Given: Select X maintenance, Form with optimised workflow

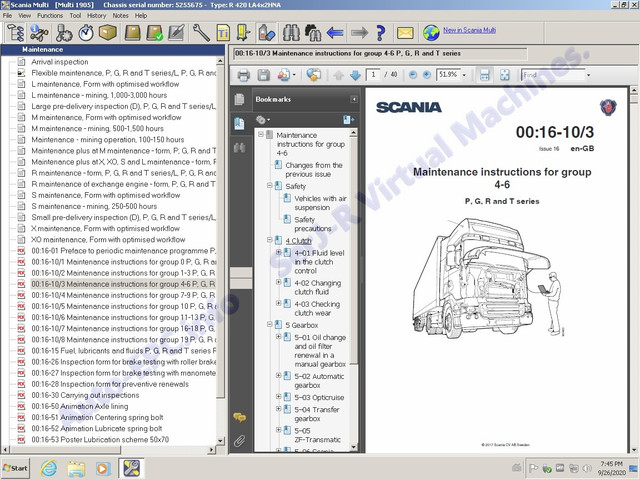Looking at the screenshot, I should (105, 229).
